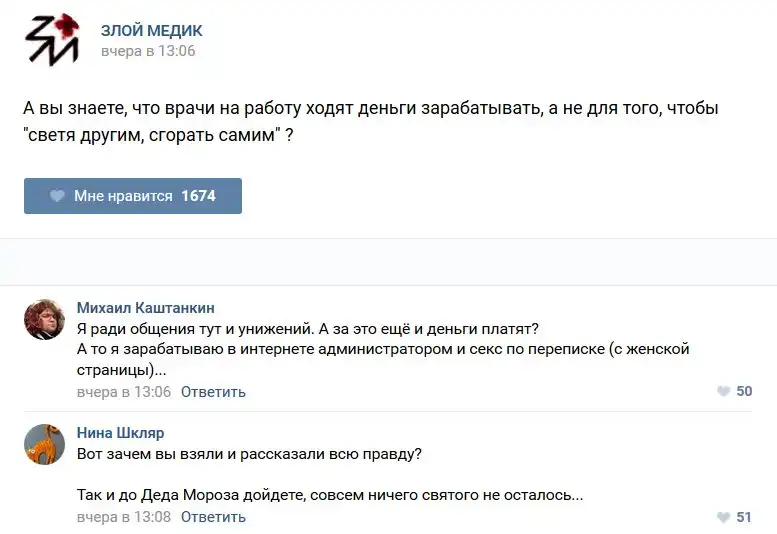Click the 51 likes count

(744, 517)
